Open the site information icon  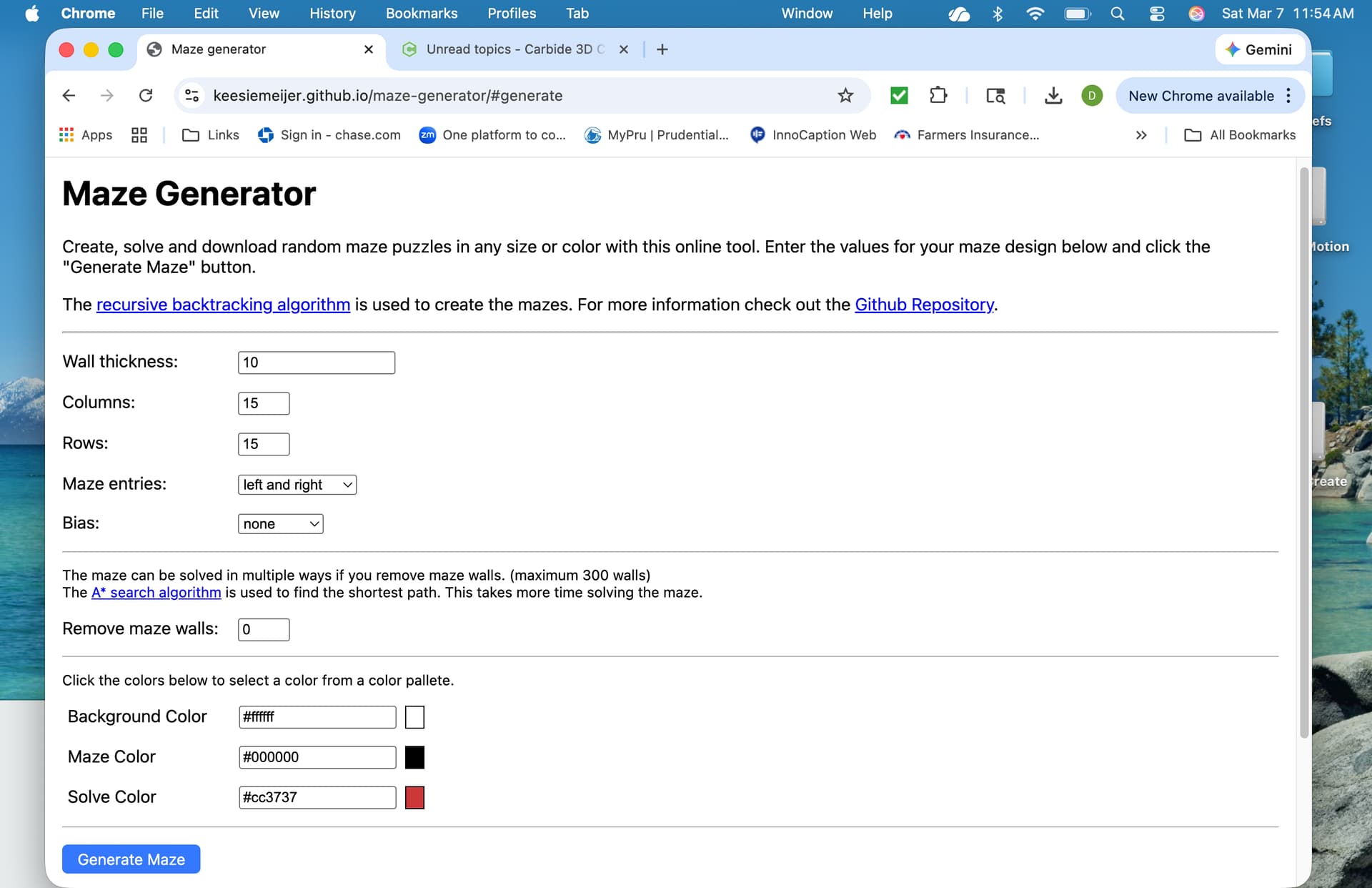[x=192, y=96]
